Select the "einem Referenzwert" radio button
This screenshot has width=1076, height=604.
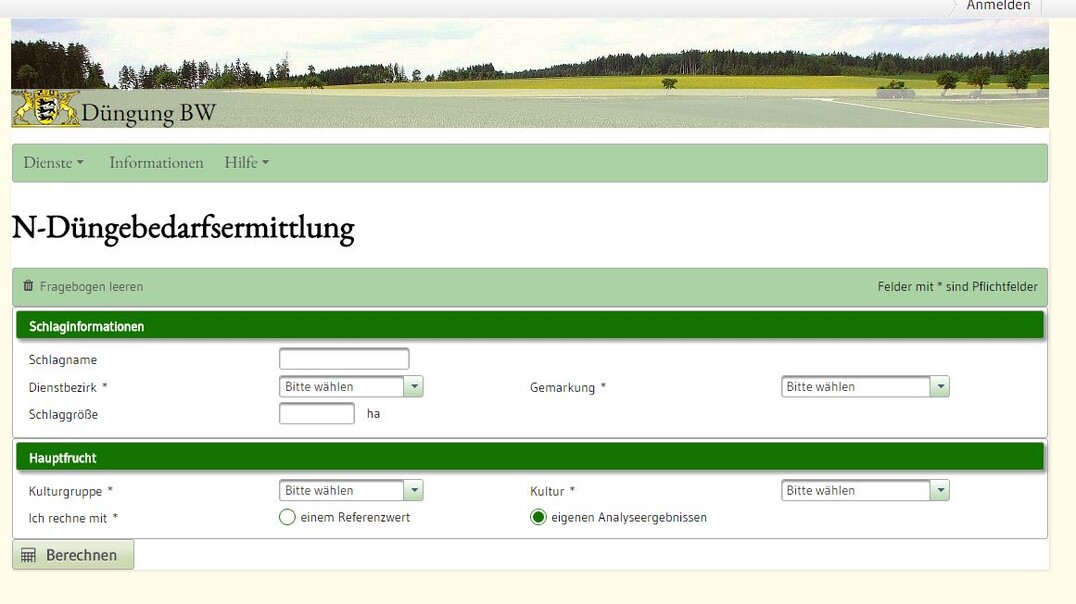pos(287,517)
